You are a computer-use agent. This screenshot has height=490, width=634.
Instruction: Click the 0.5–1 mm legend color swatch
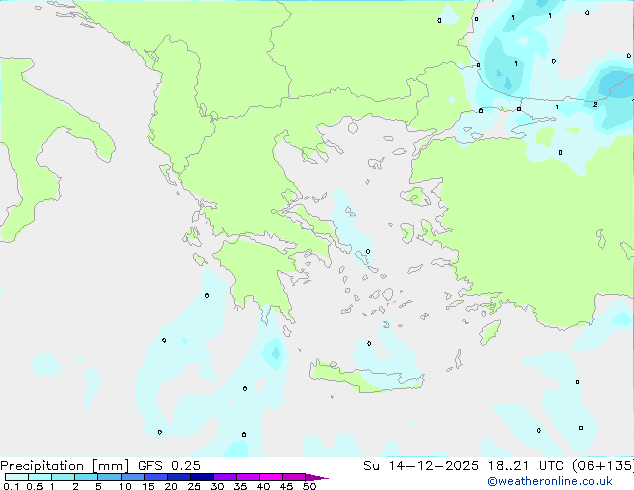pos(40,477)
